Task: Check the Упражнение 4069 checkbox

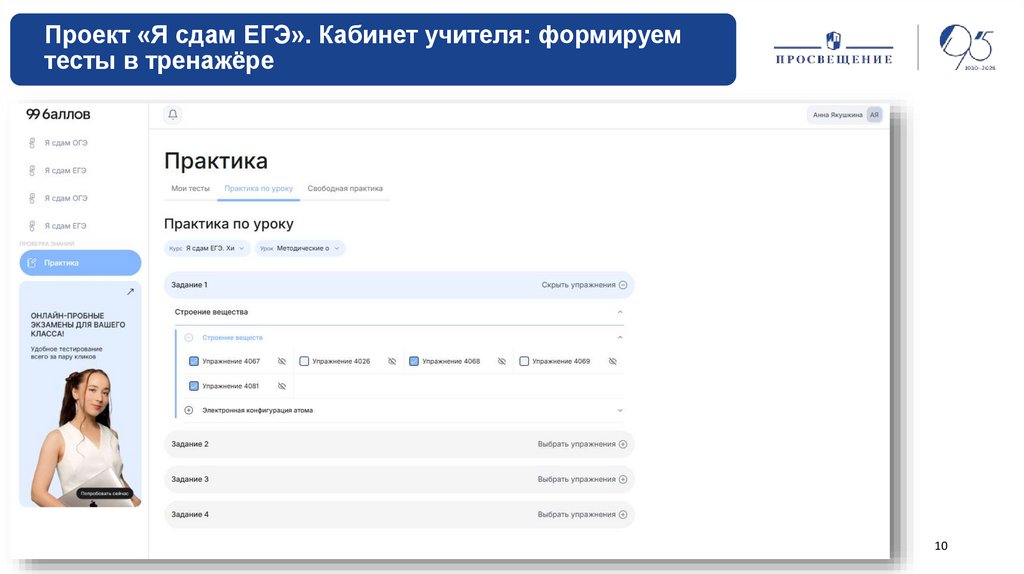Action: [x=524, y=361]
